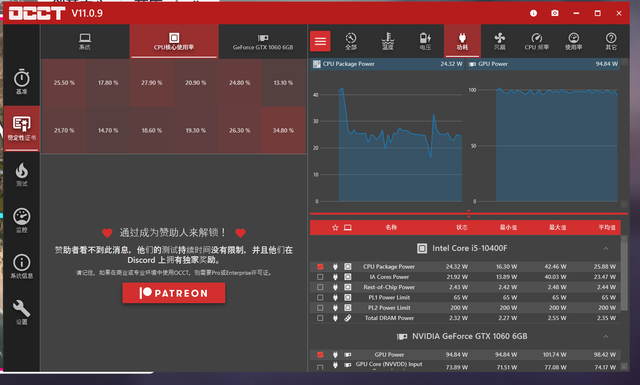The image size is (640, 385).
Task: Click the 最大值 maximum column header
Action: [558, 227]
